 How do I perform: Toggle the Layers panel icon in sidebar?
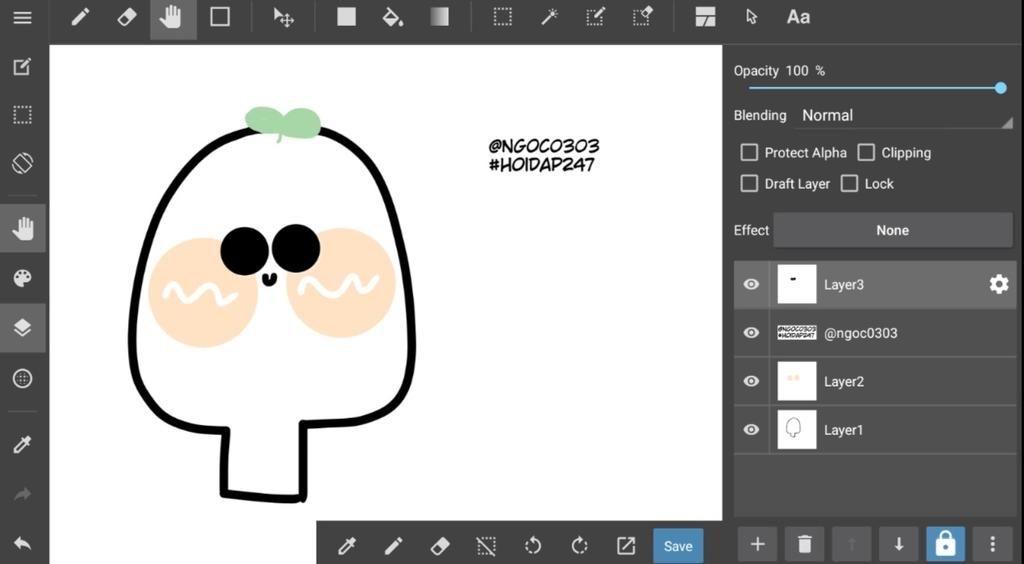click(x=23, y=328)
